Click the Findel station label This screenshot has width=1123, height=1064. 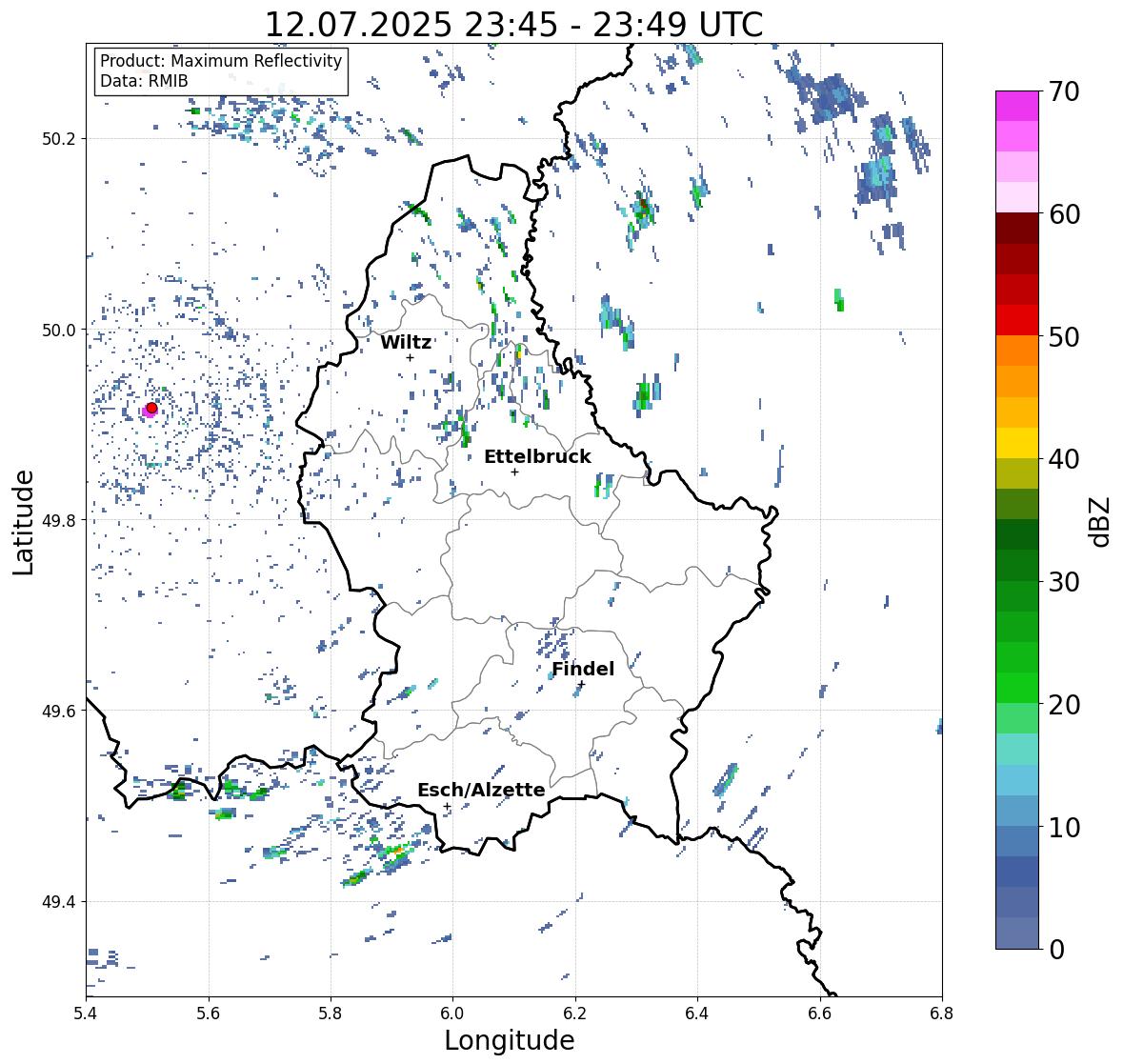(x=583, y=669)
